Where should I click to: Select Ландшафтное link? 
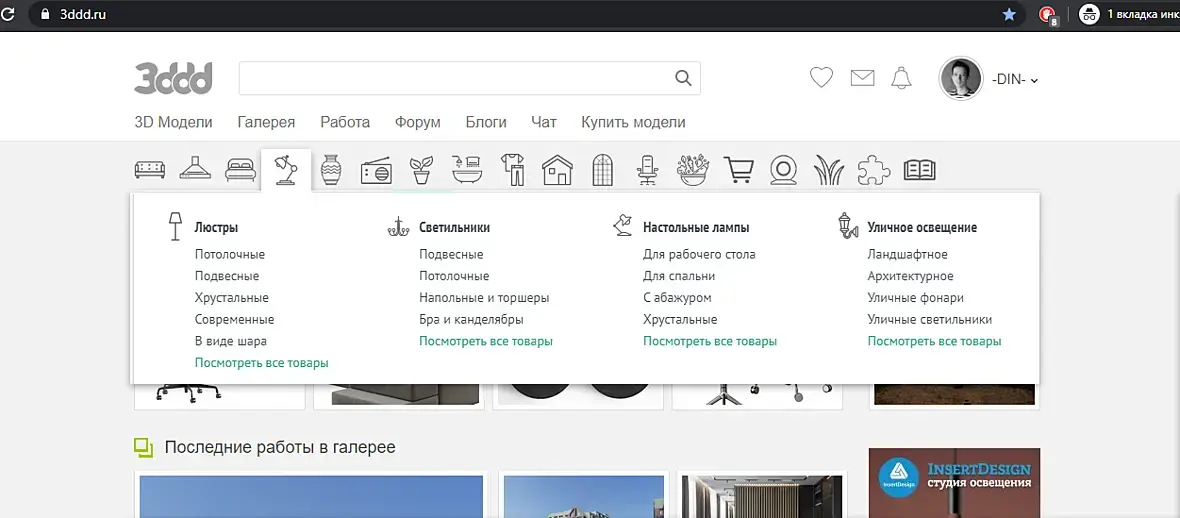click(908, 254)
